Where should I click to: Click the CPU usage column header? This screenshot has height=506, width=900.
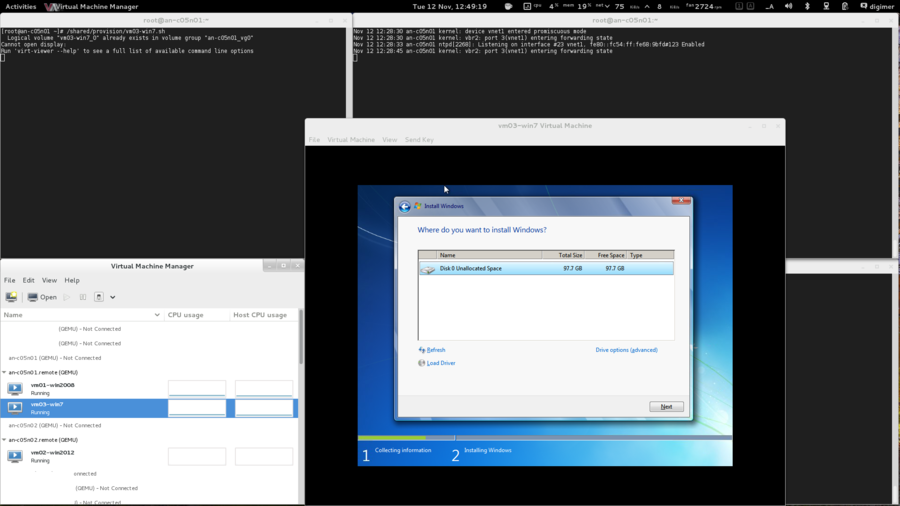[x=197, y=315]
